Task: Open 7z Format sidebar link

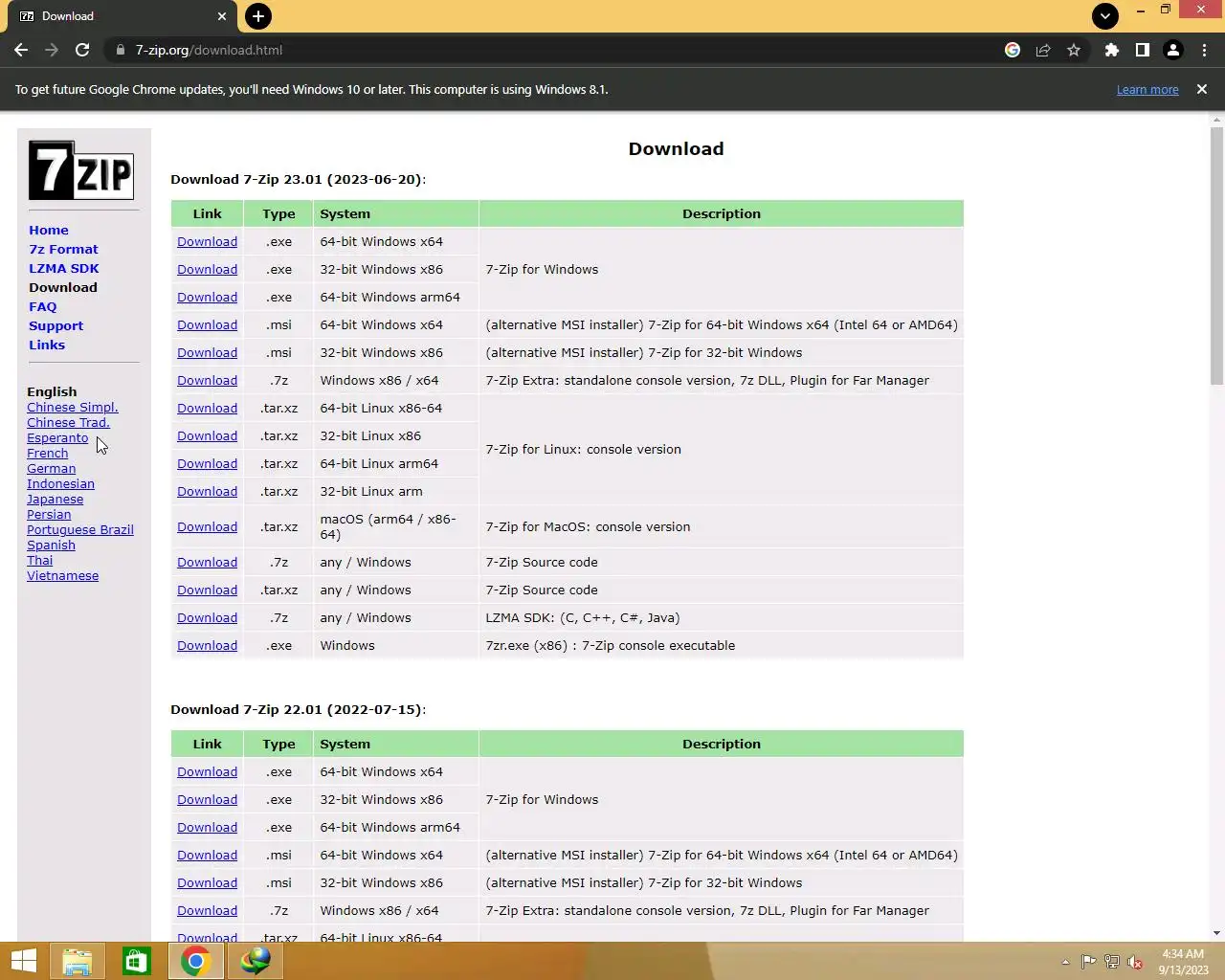Action: point(63,249)
